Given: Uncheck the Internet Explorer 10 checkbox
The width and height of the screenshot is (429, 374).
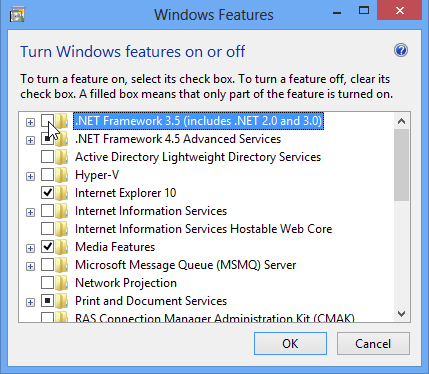Looking at the screenshot, I should (x=47, y=193).
